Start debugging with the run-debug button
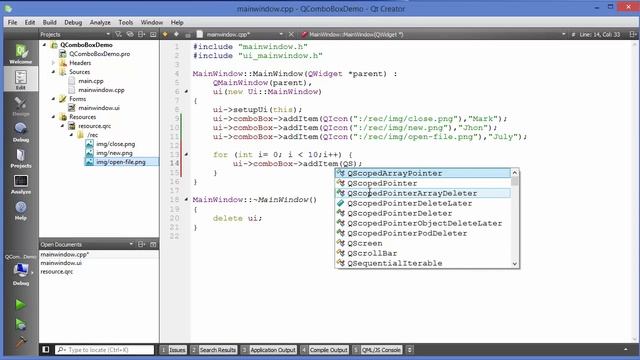This screenshot has width=640, height=360. pos(20,324)
